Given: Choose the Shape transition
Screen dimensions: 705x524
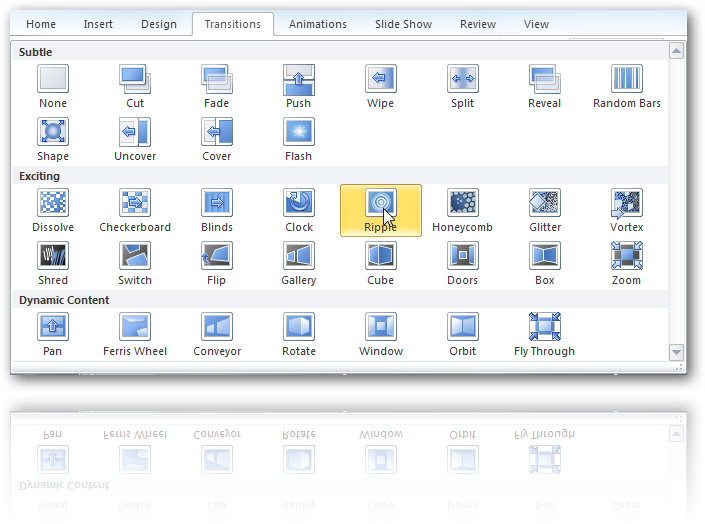Looking at the screenshot, I should coord(53,139).
